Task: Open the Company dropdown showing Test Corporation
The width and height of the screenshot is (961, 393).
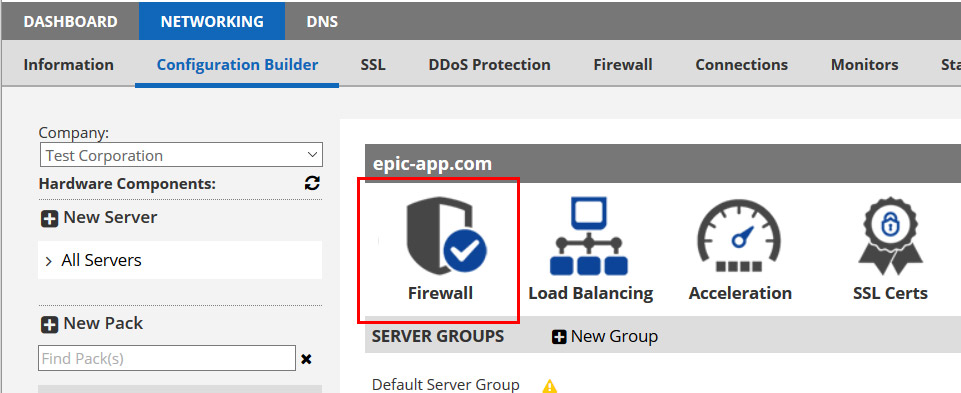Action: point(181,155)
